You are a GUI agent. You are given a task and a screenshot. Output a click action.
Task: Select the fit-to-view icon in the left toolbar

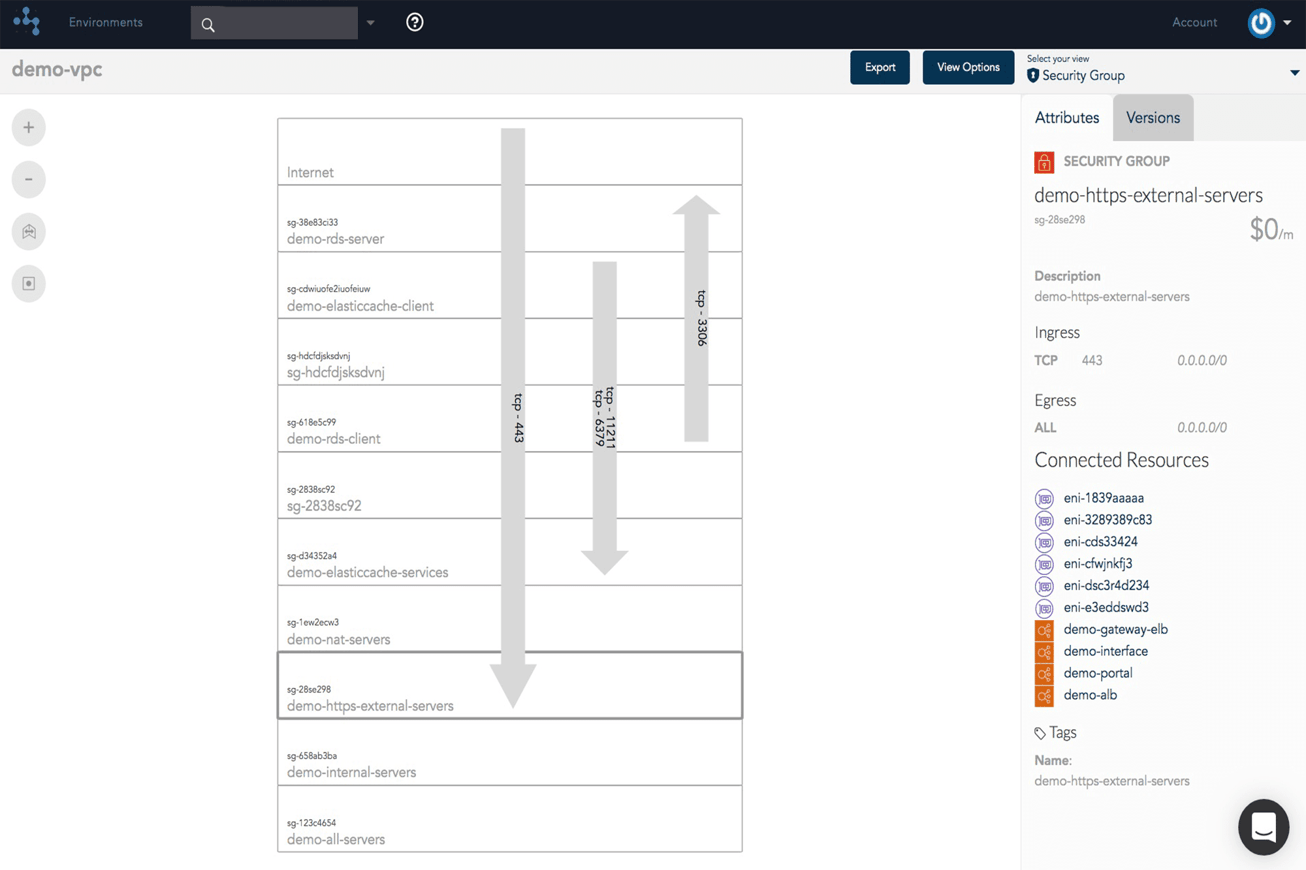pos(28,231)
